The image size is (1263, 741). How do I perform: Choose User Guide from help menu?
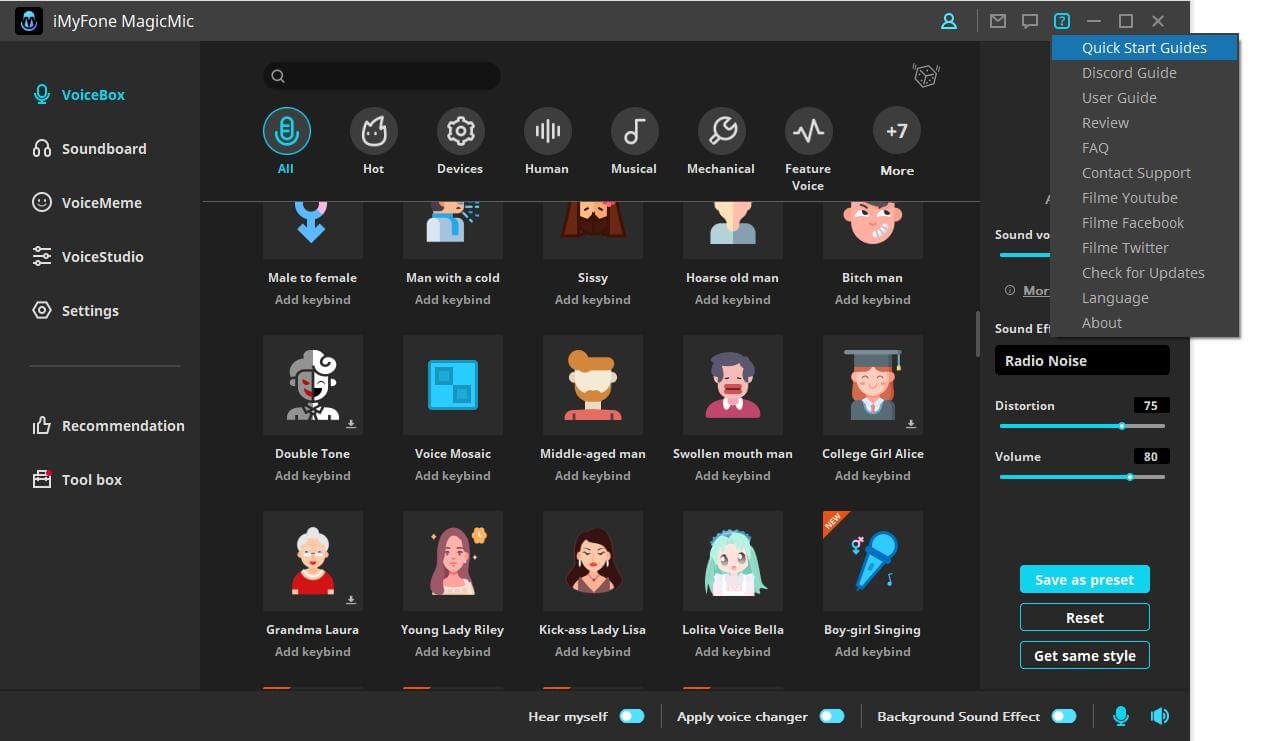tap(1145, 98)
